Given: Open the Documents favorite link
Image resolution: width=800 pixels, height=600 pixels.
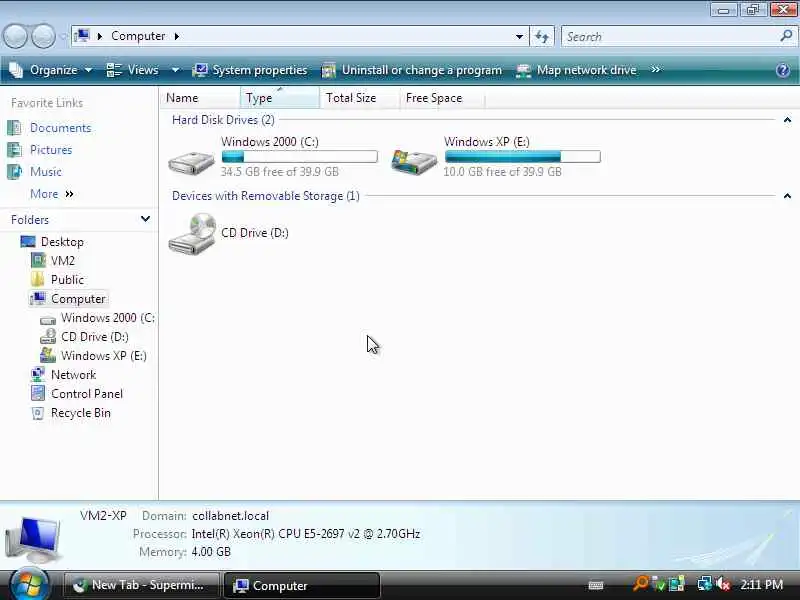Looking at the screenshot, I should 60,128.
